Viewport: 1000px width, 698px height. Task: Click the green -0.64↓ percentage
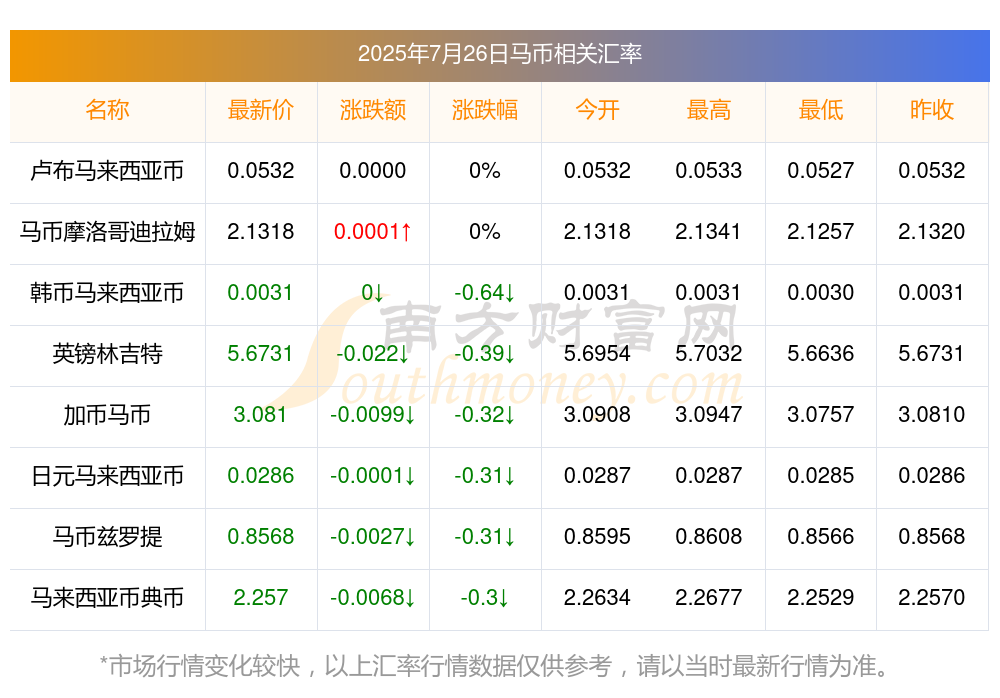point(485,292)
